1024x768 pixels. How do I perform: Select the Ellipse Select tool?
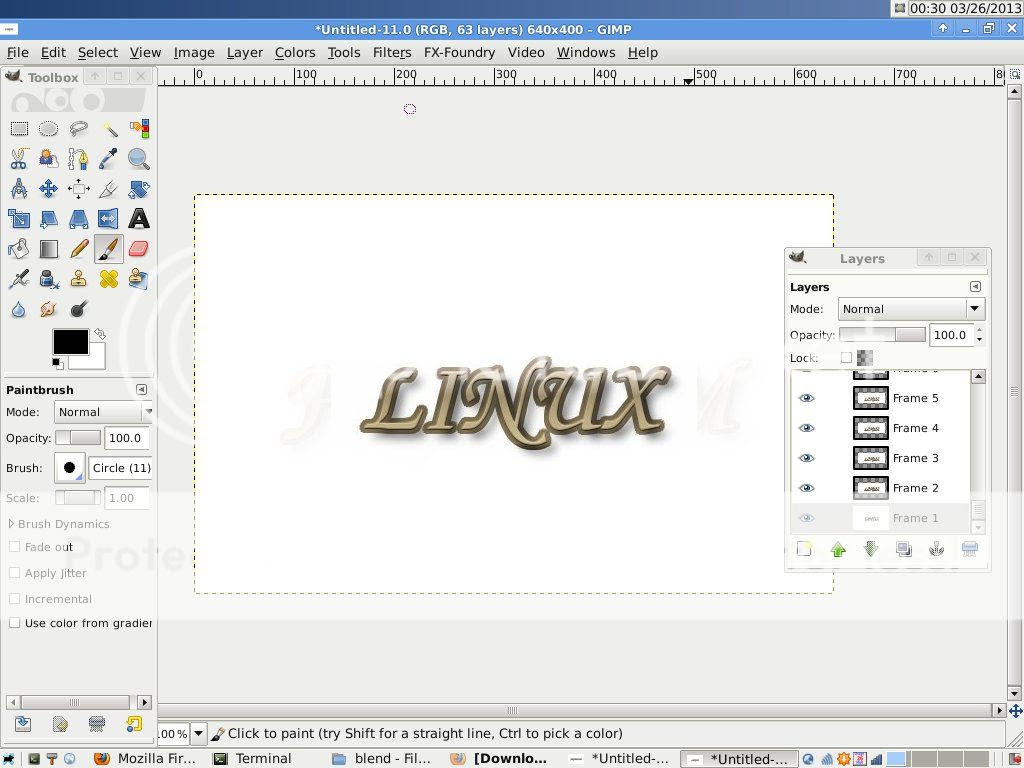coord(48,129)
